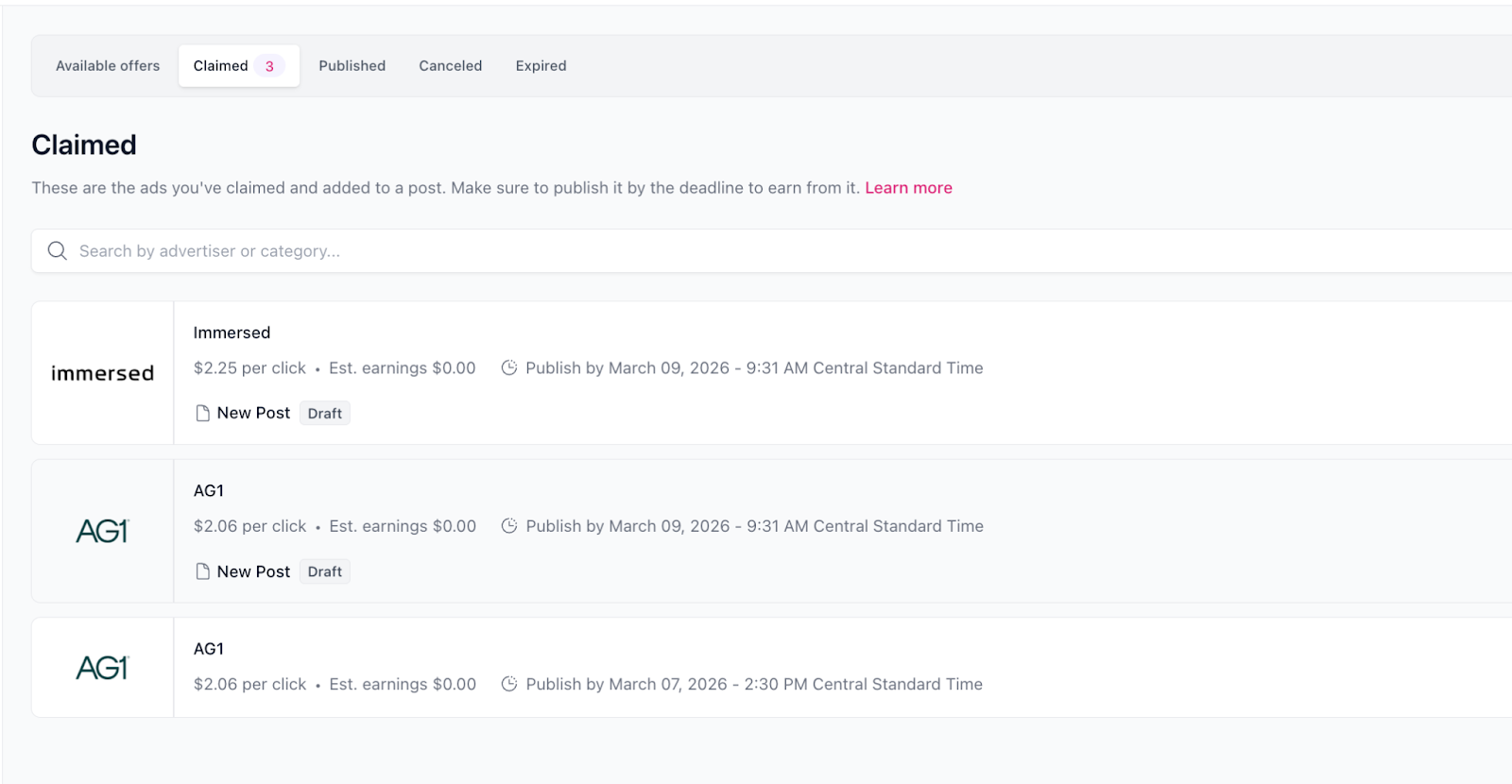Open the Learn more link
This screenshot has height=784, width=1512.
pos(908,188)
